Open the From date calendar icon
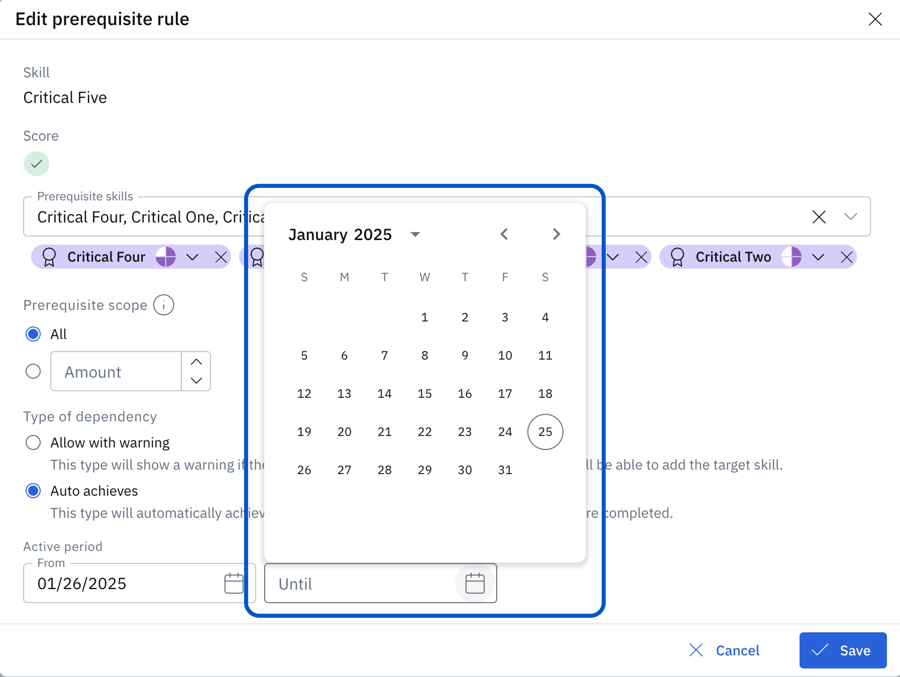The image size is (900, 677). 234,584
